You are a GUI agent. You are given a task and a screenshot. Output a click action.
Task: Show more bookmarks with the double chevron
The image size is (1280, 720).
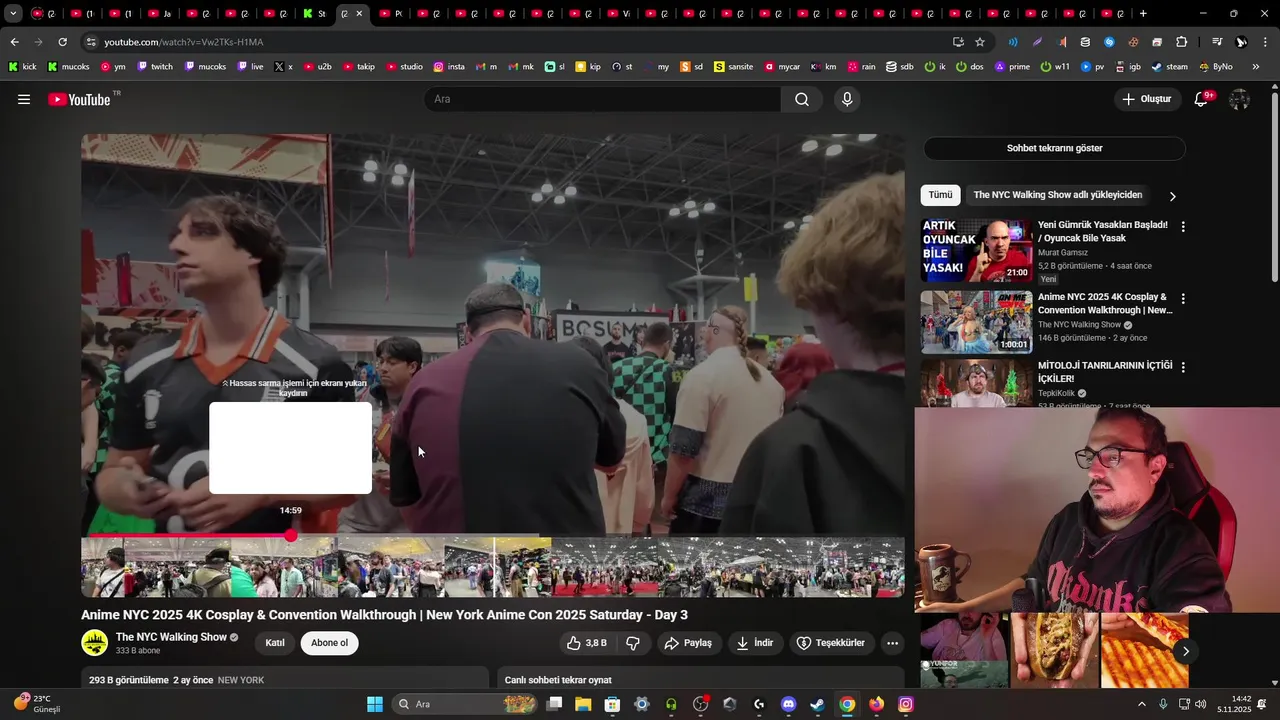[1256, 67]
